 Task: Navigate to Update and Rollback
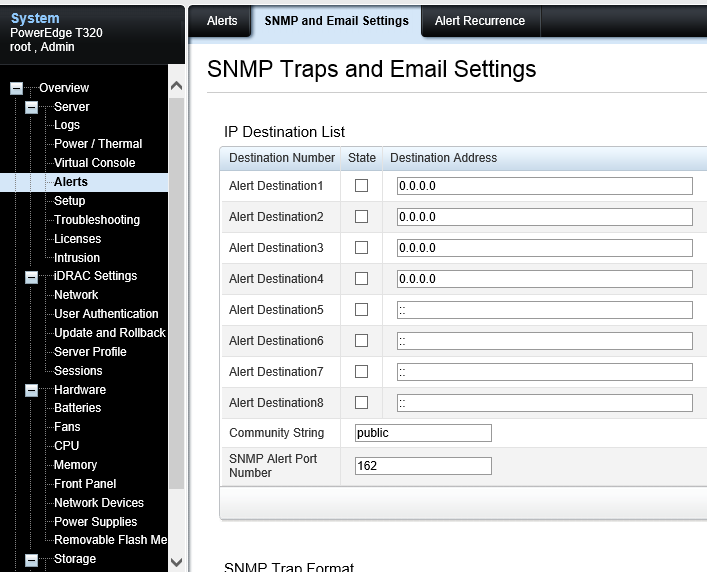pyautogui.click(x=110, y=333)
